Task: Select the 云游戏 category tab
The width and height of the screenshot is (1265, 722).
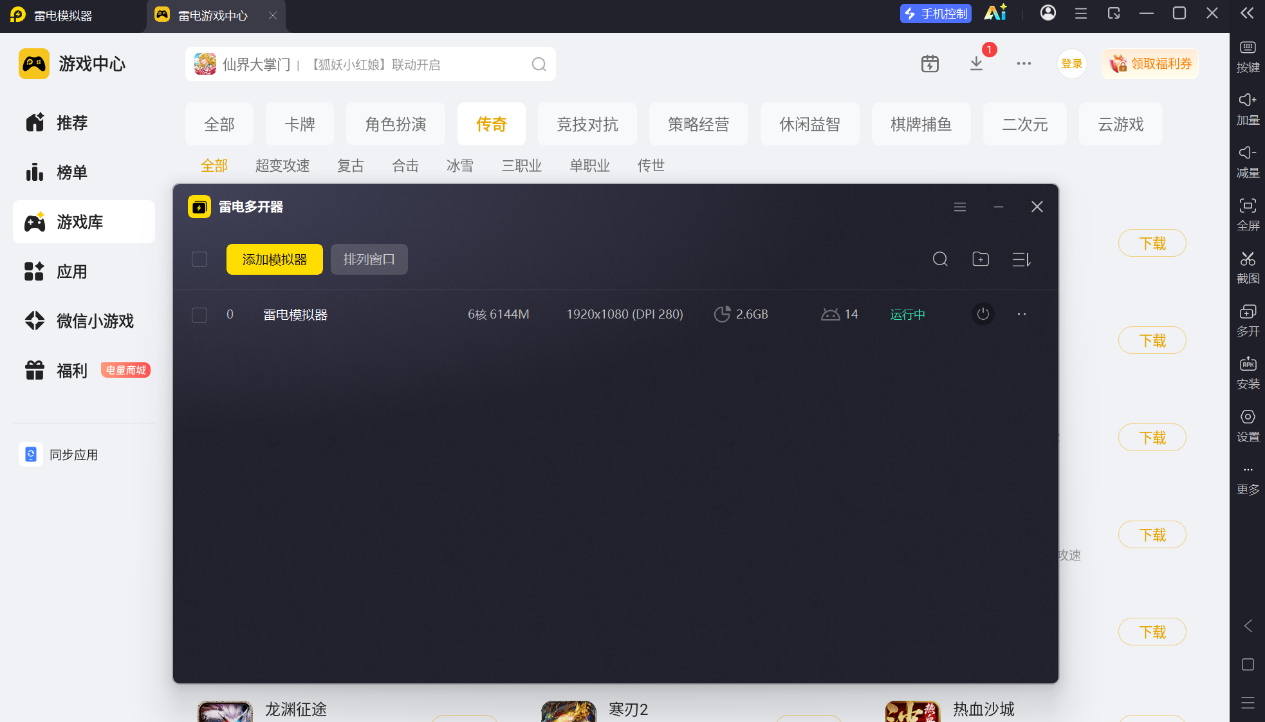Action: pyautogui.click(x=1121, y=124)
